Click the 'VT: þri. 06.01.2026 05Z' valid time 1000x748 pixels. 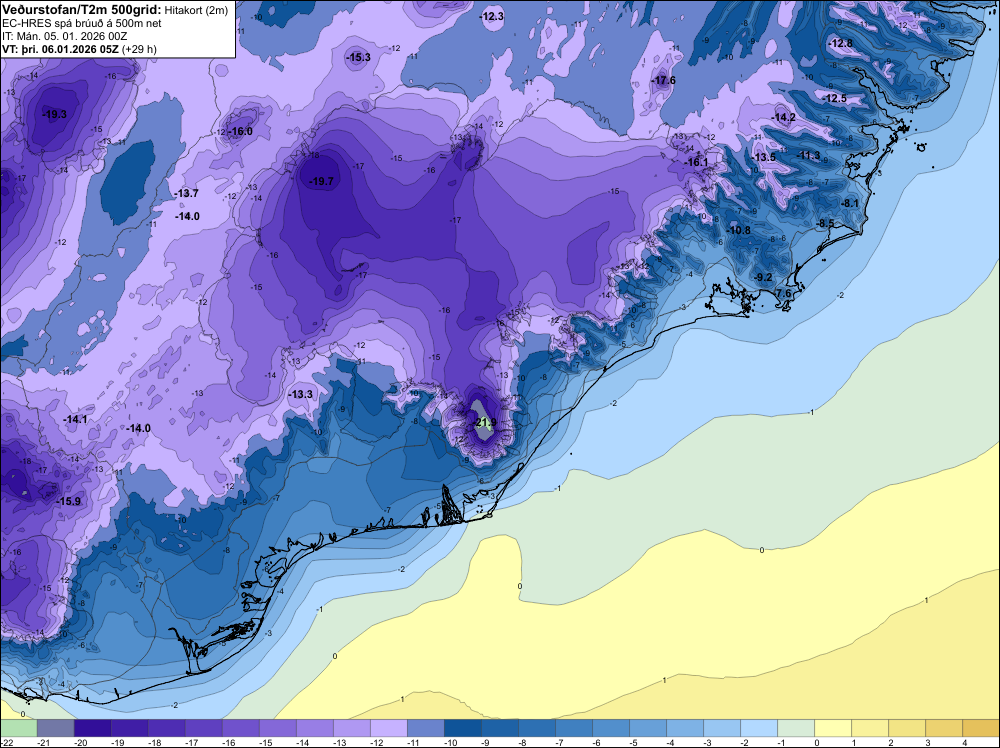60,49
